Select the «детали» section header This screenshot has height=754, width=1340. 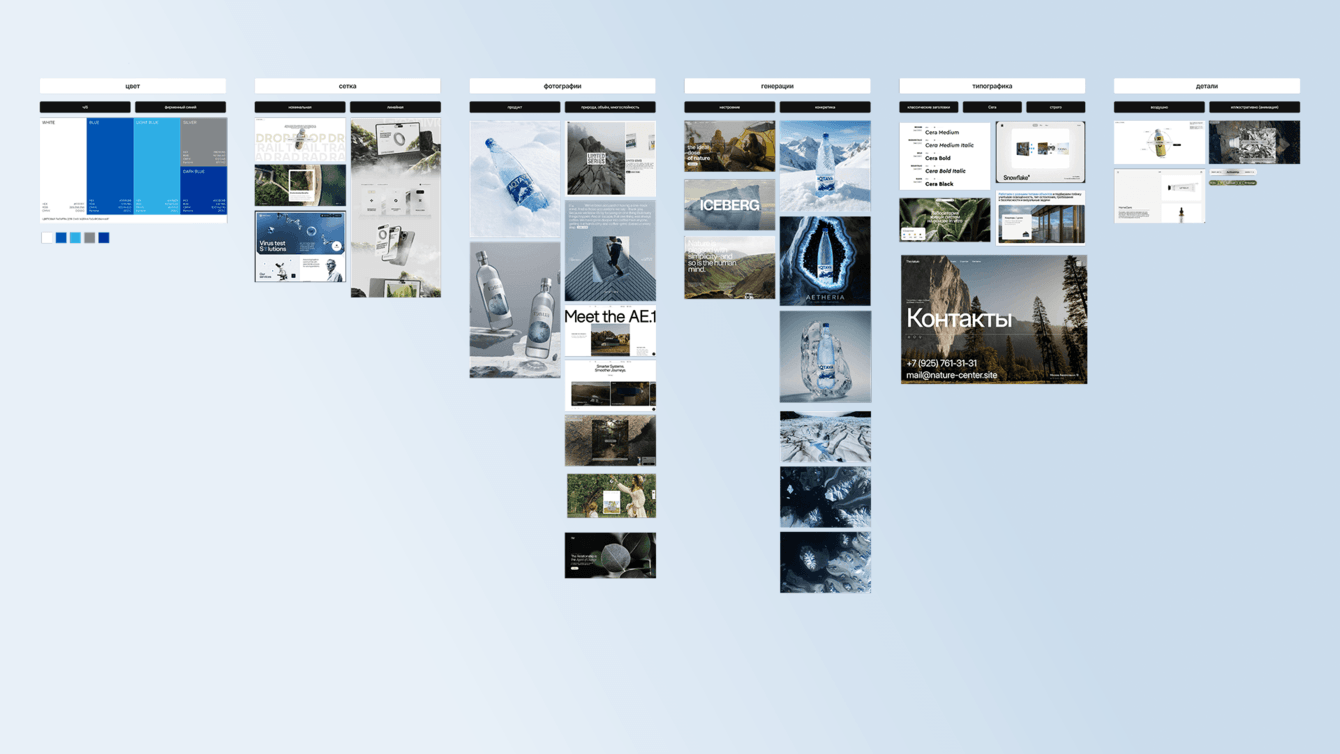1207,86
